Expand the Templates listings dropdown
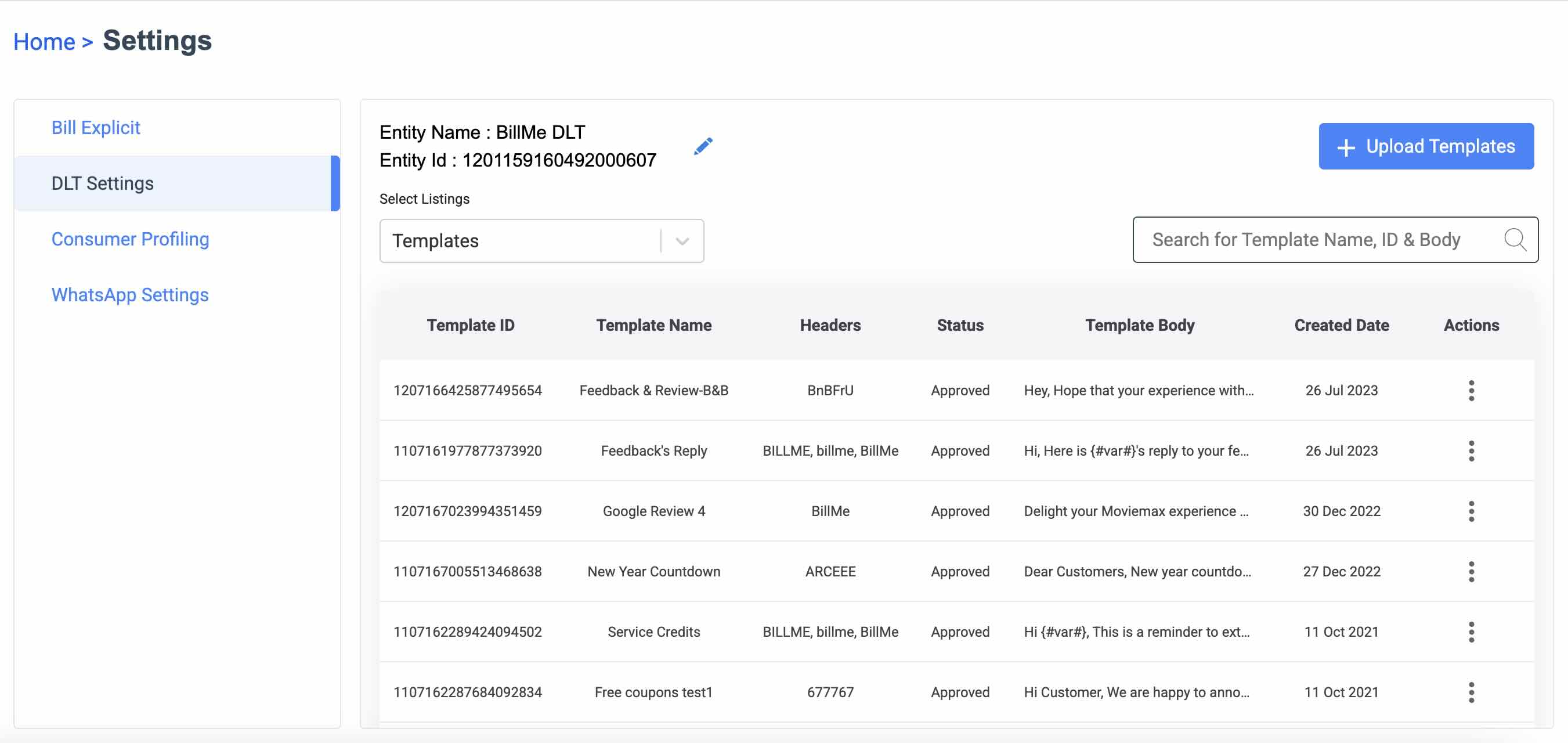This screenshot has height=743, width=1568. (681, 240)
